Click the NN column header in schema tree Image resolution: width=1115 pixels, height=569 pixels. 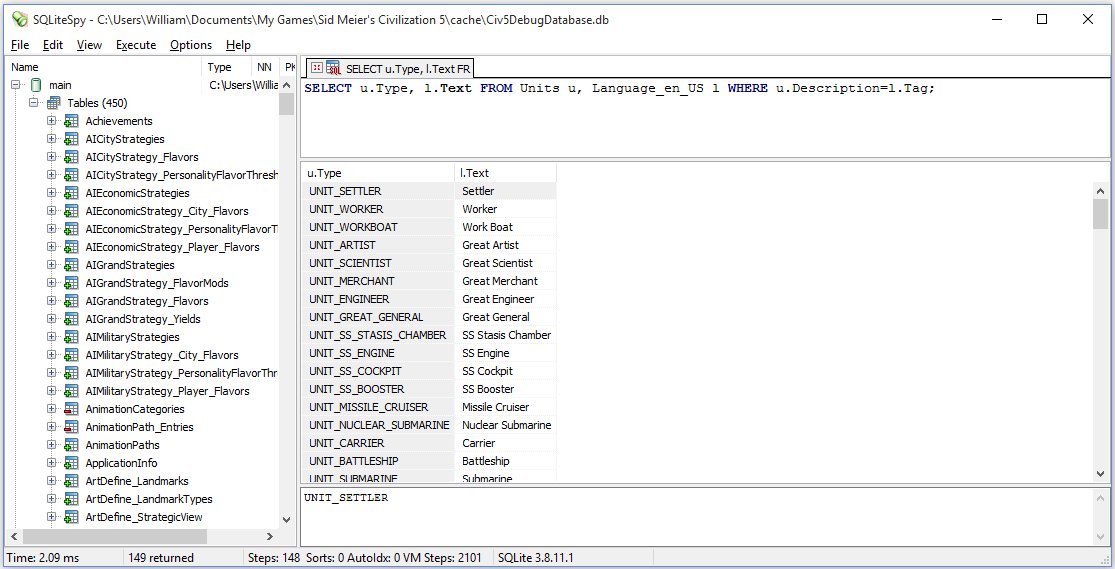(265, 67)
